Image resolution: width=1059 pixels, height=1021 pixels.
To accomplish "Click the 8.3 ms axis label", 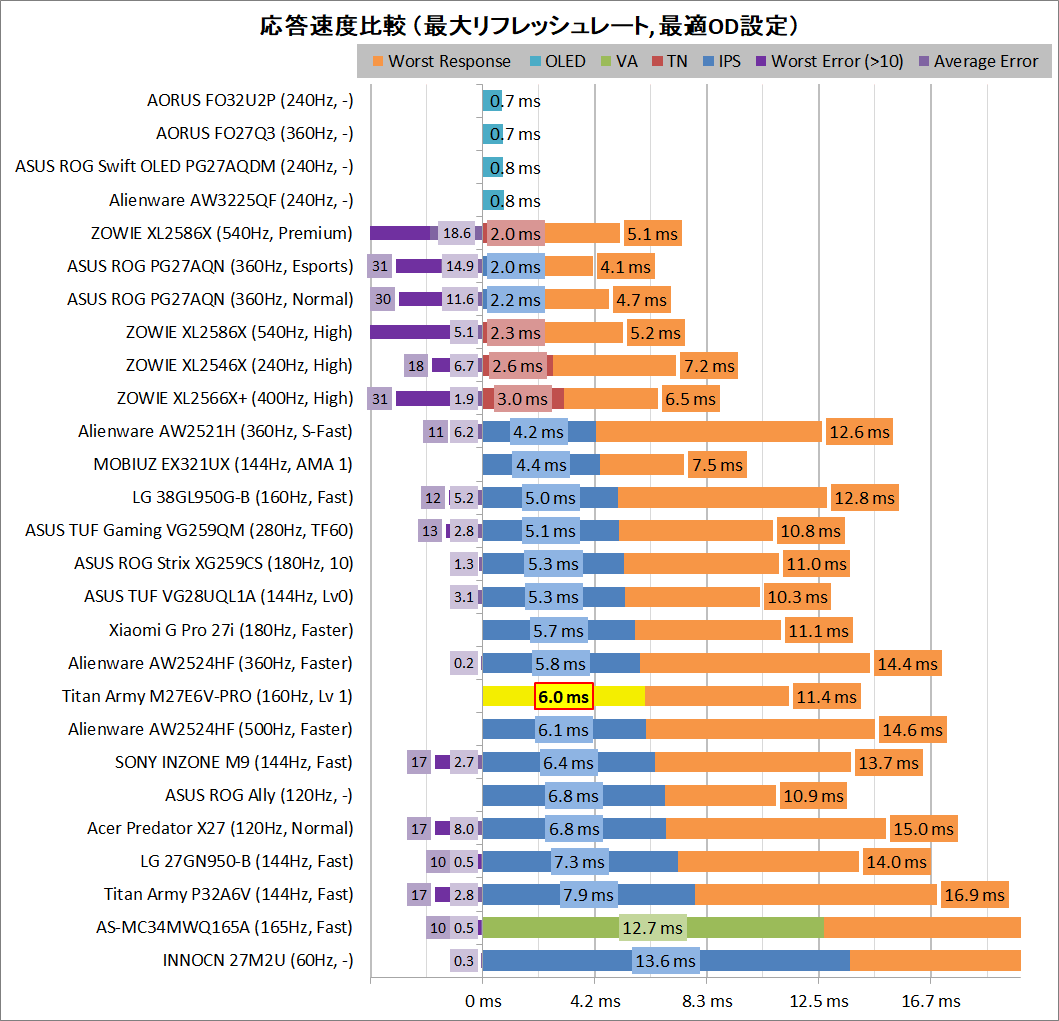I will (707, 1001).
